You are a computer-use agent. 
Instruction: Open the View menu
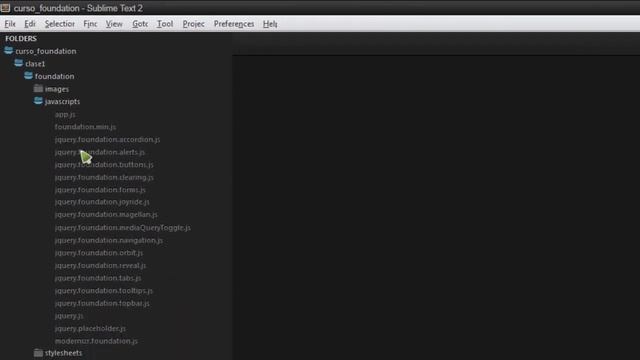pos(114,24)
